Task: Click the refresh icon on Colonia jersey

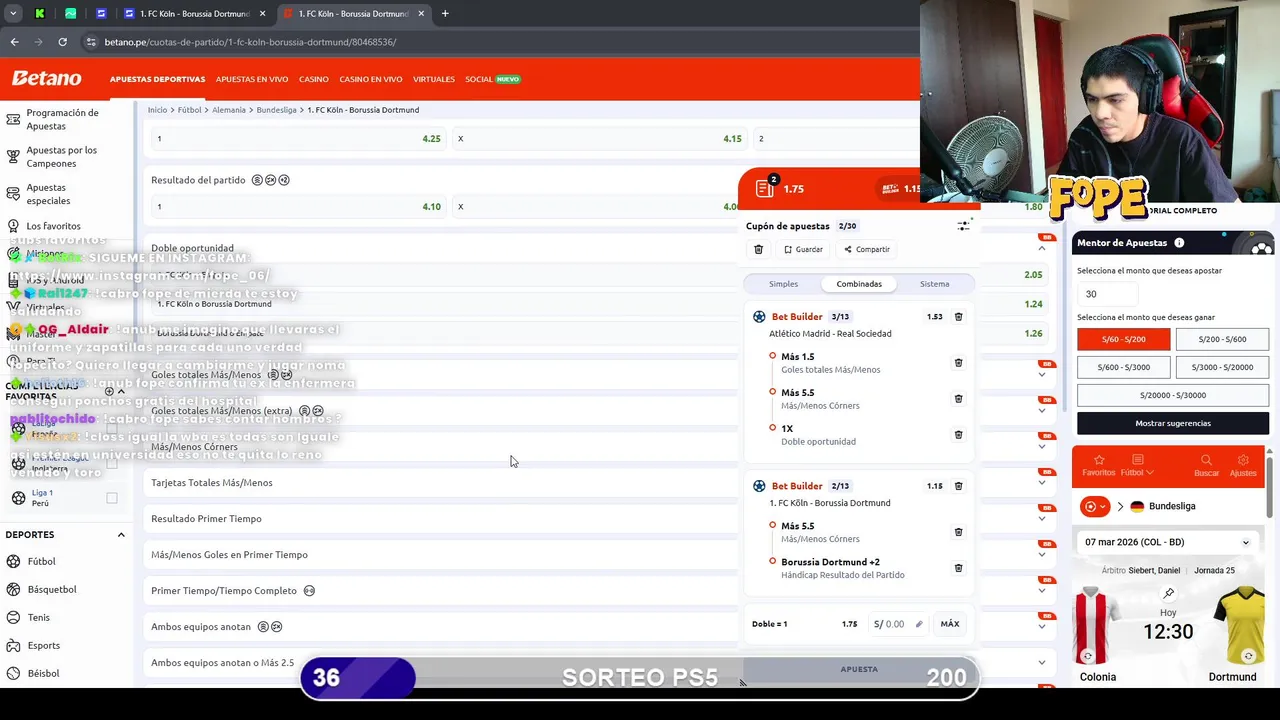Action: tap(1088, 657)
